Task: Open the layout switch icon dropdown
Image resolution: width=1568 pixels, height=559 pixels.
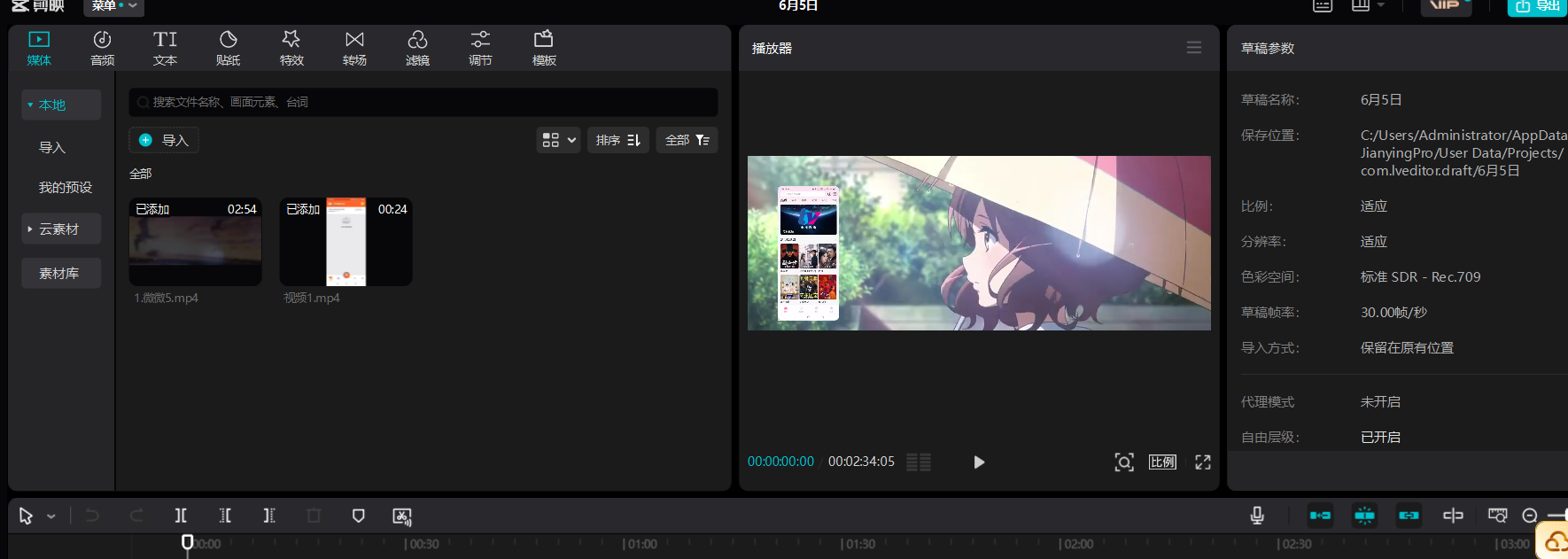Action: (x=1369, y=5)
